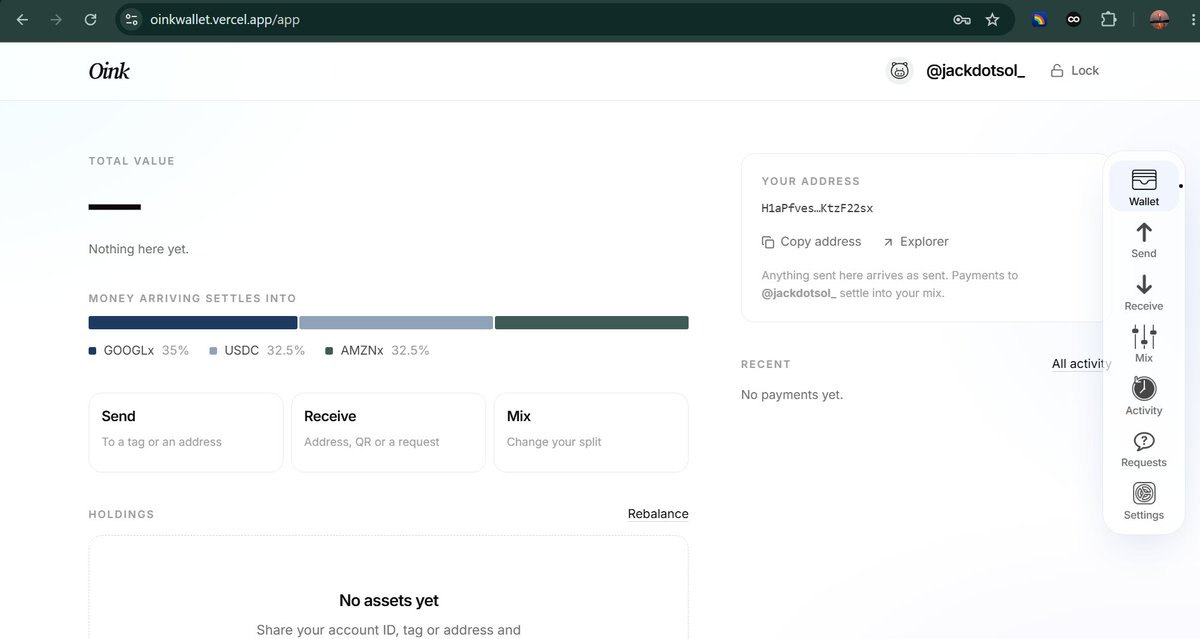Viewport: 1200px width, 639px height.
Task: Click the GOOGLx dark blue bar segment
Action: point(193,322)
